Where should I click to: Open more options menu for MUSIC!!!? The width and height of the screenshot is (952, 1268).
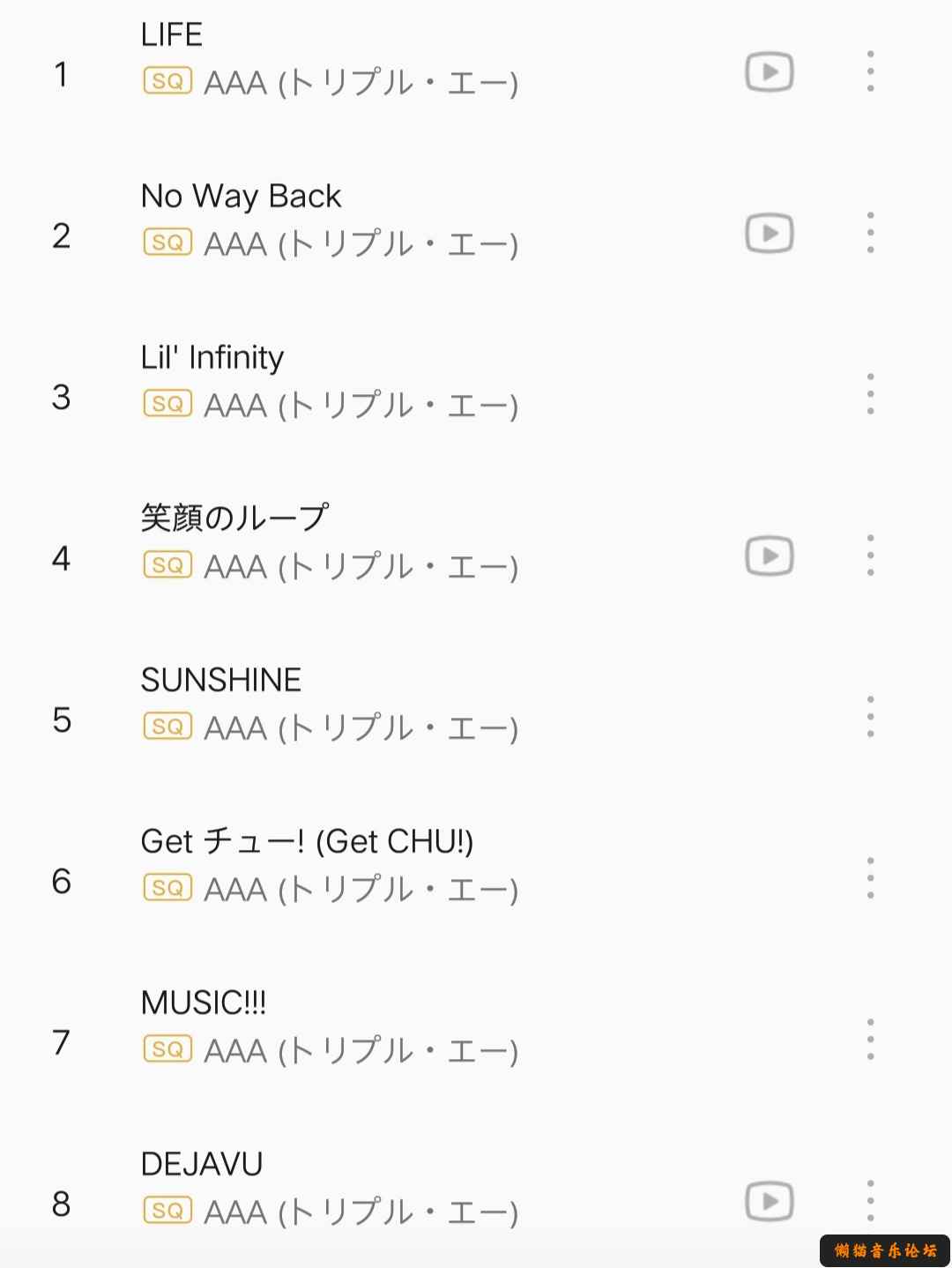point(870,1040)
